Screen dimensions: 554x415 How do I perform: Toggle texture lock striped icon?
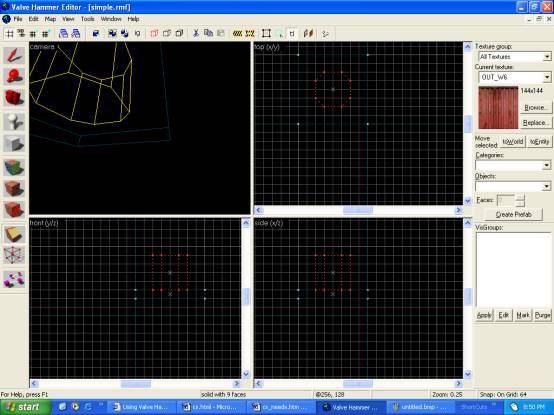237,34
